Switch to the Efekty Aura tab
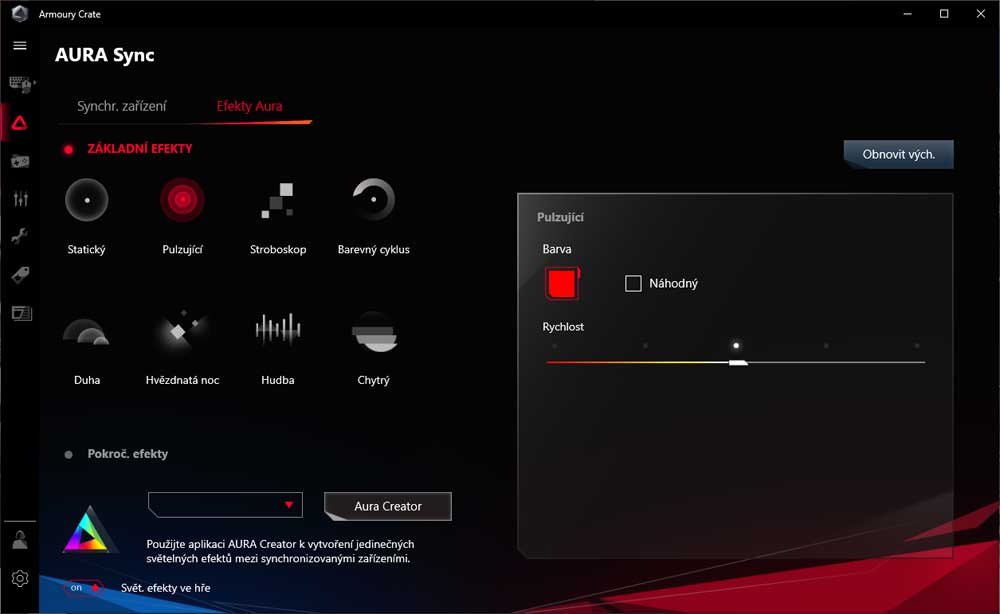This screenshot has height=614, width=1000. pyautogui.click(x=249, y=106)
